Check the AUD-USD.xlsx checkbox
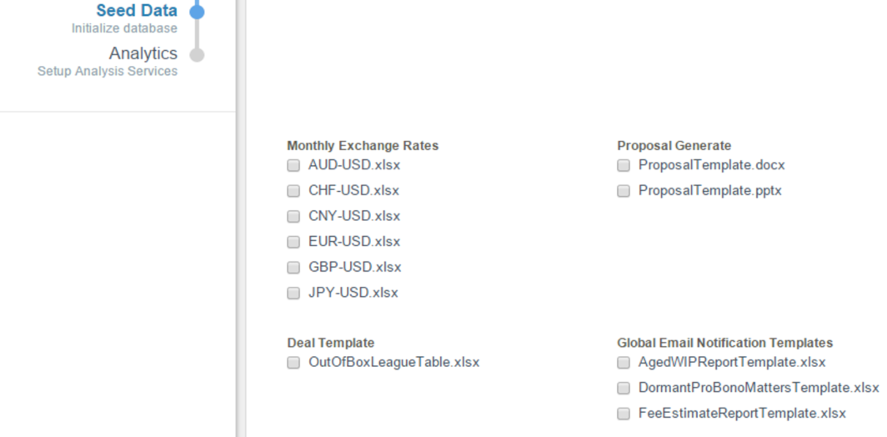Image resolution: width=887 pixels, height=437 pixels. [x=293, y=165]
